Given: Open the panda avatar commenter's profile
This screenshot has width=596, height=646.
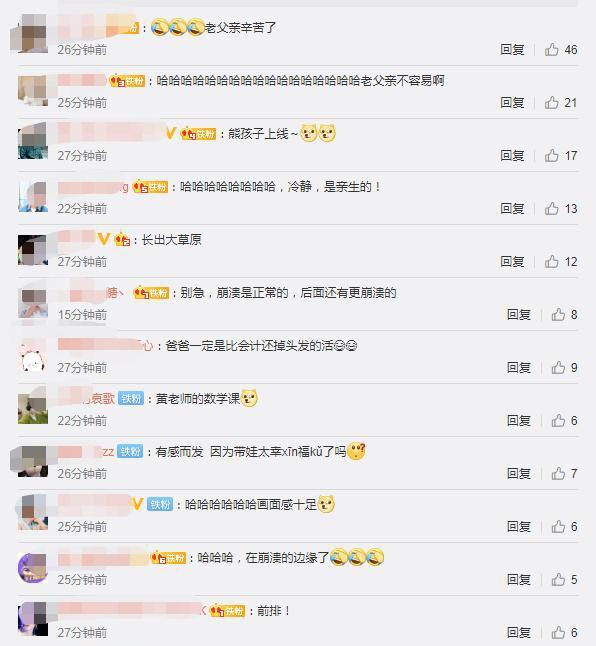Looking at the screenshot, I should [x=33, y=360].
